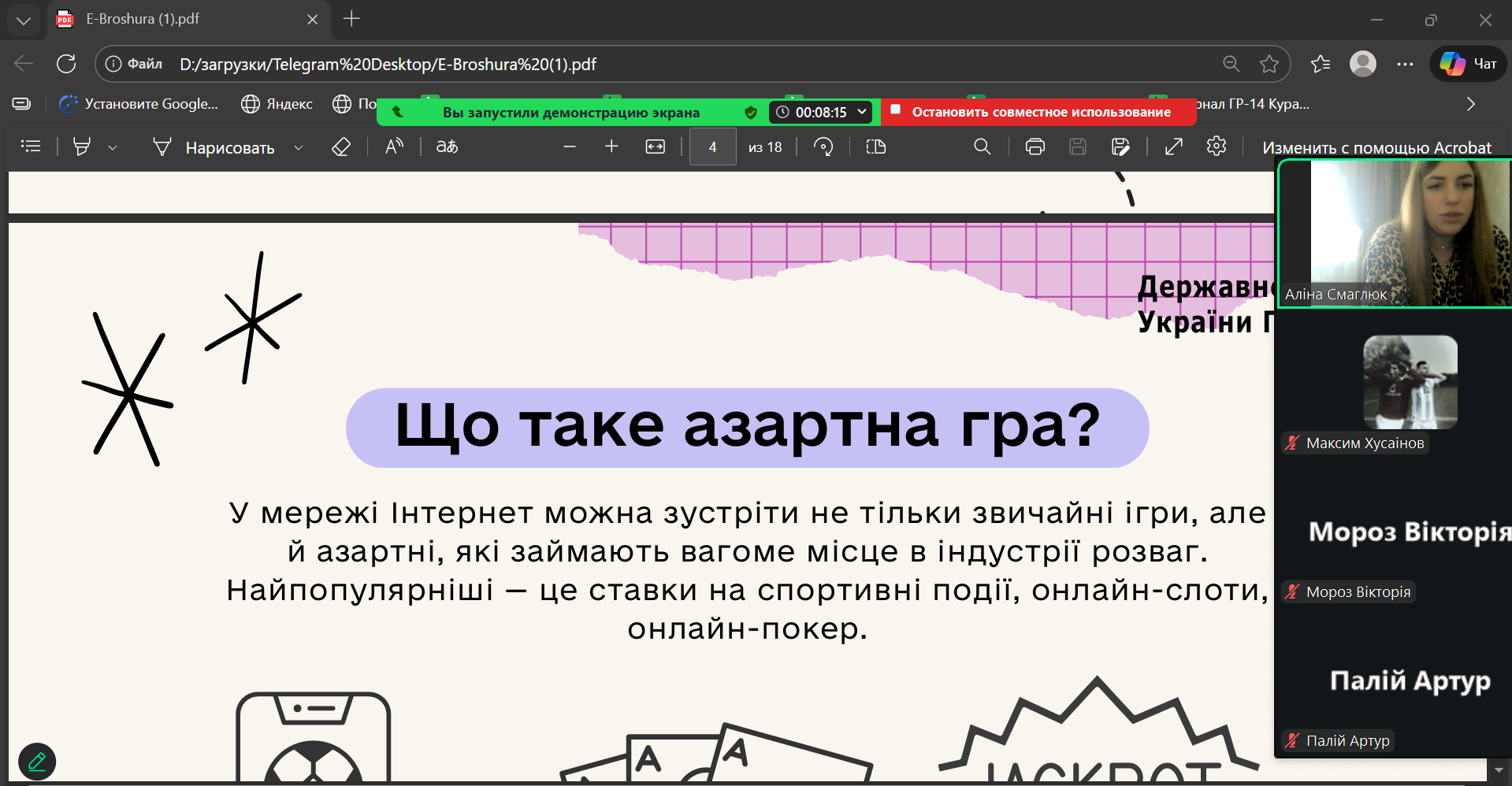Viewport: 1512px width, 786px height.
Task: Expand highlighter color options arrow
Action: pos(113,148)
